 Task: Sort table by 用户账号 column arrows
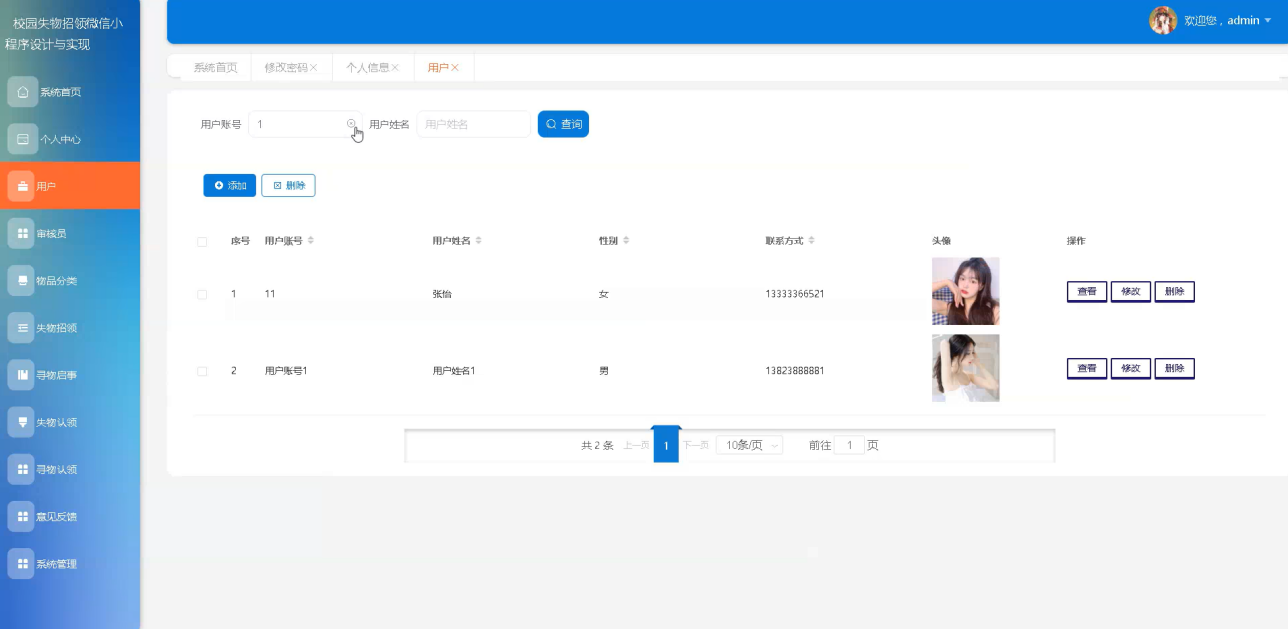(x=310, y=241)
